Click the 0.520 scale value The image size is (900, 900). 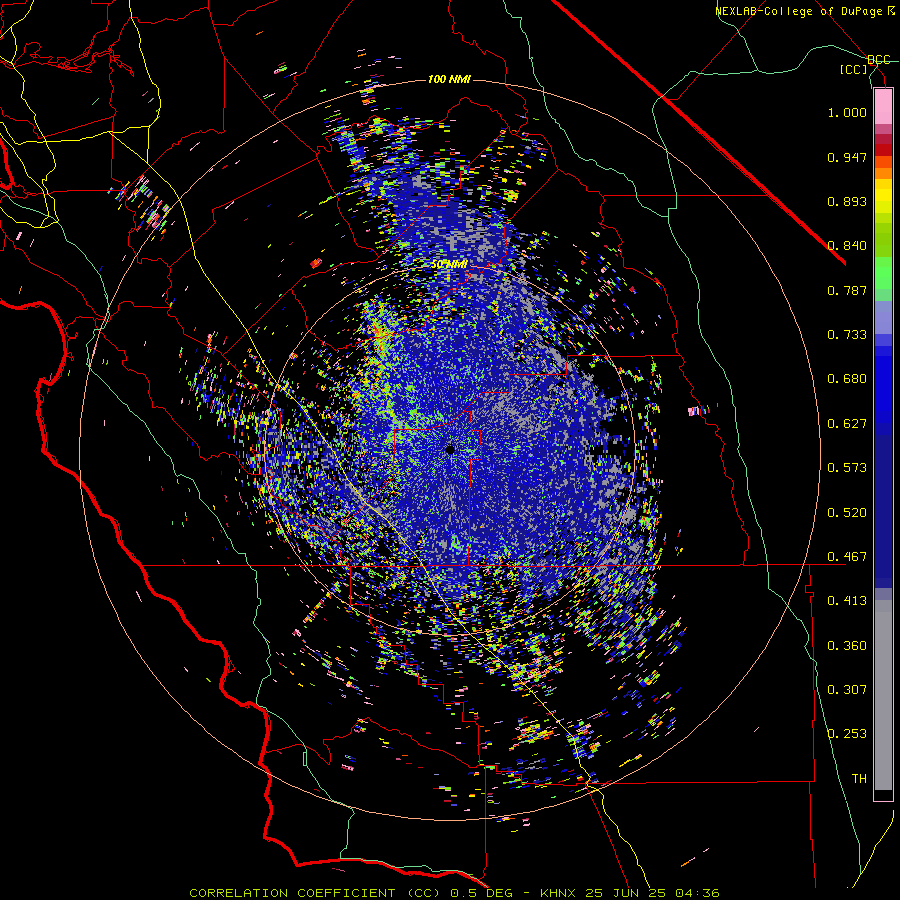(x=847, y=513)
